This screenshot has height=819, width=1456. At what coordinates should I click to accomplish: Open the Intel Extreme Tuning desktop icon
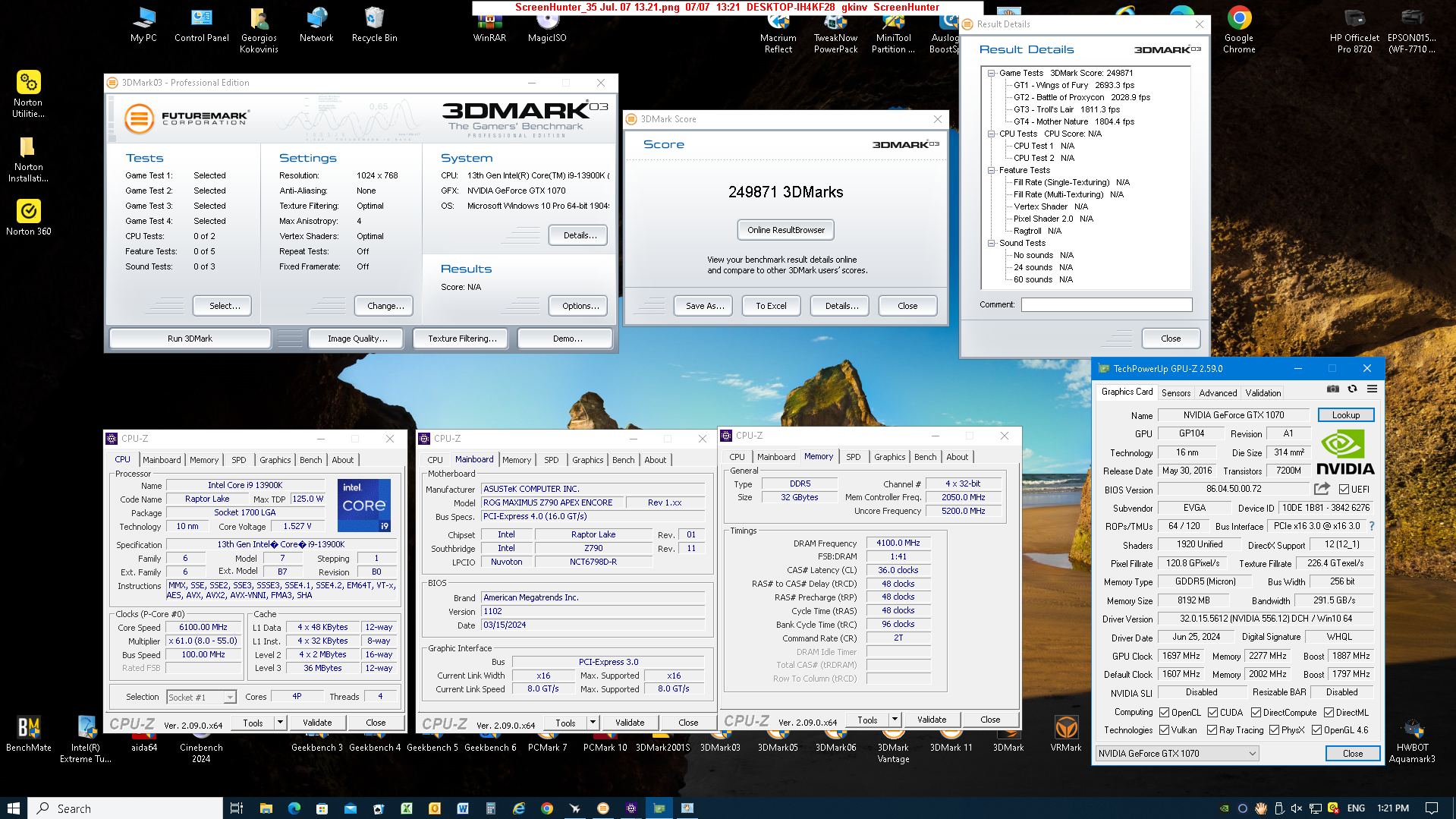click(x=86, y=739)
